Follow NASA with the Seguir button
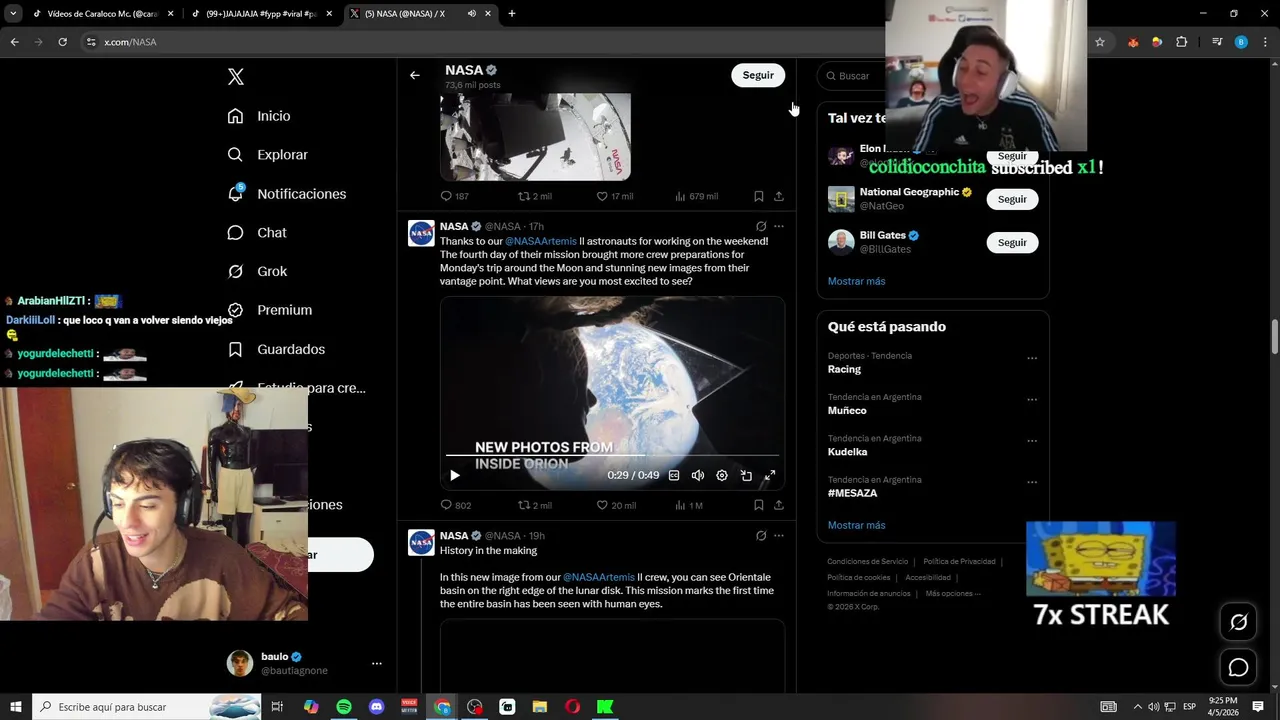Image resolution: width=1280 pixels, height=720 pixels. 758,75
